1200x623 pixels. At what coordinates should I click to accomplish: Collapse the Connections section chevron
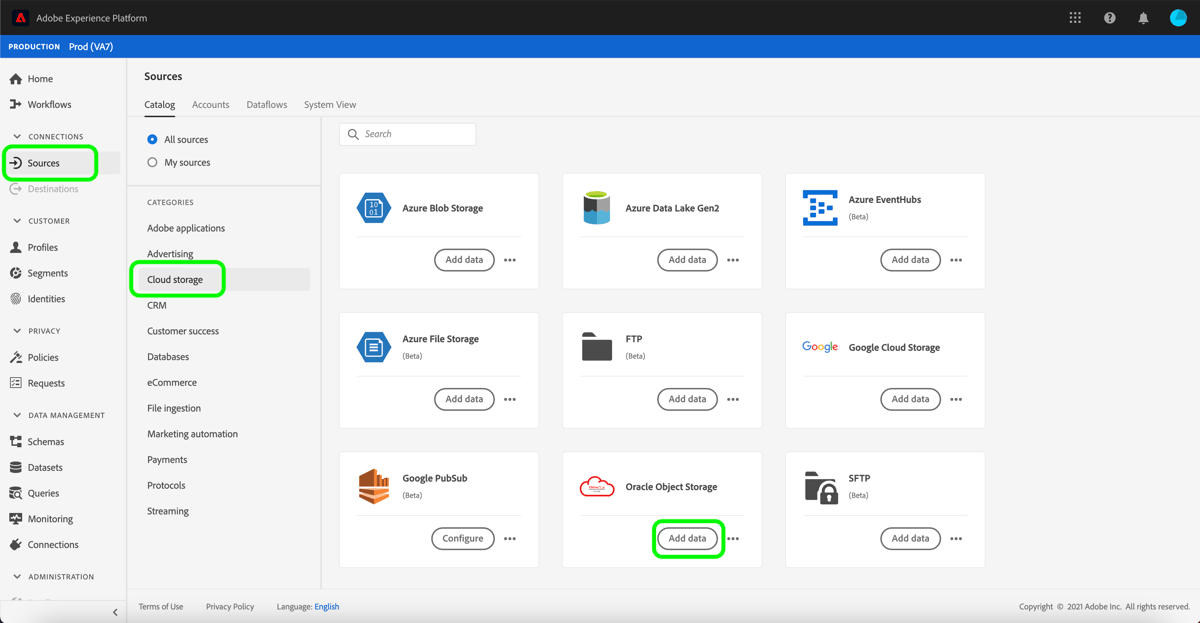point(17,137)
